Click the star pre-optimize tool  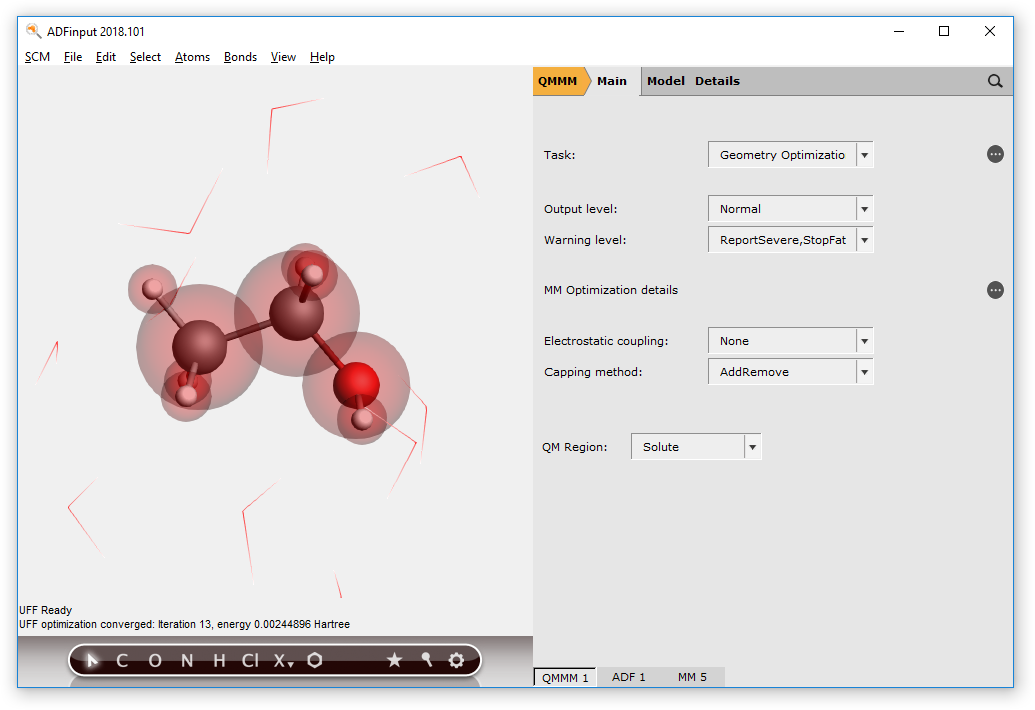tap(395, 660)
